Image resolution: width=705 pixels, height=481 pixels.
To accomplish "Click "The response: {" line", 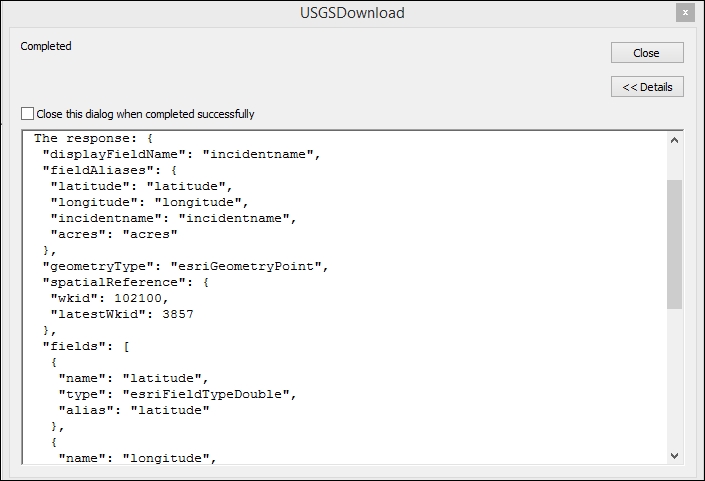I will click(92, 139).
